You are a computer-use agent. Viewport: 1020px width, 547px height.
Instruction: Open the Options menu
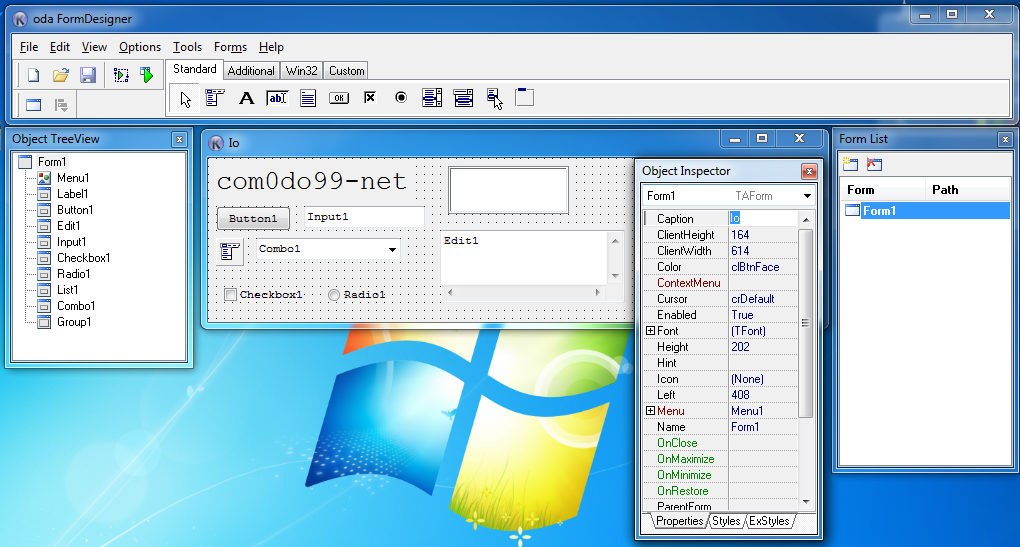click(140, 47)
